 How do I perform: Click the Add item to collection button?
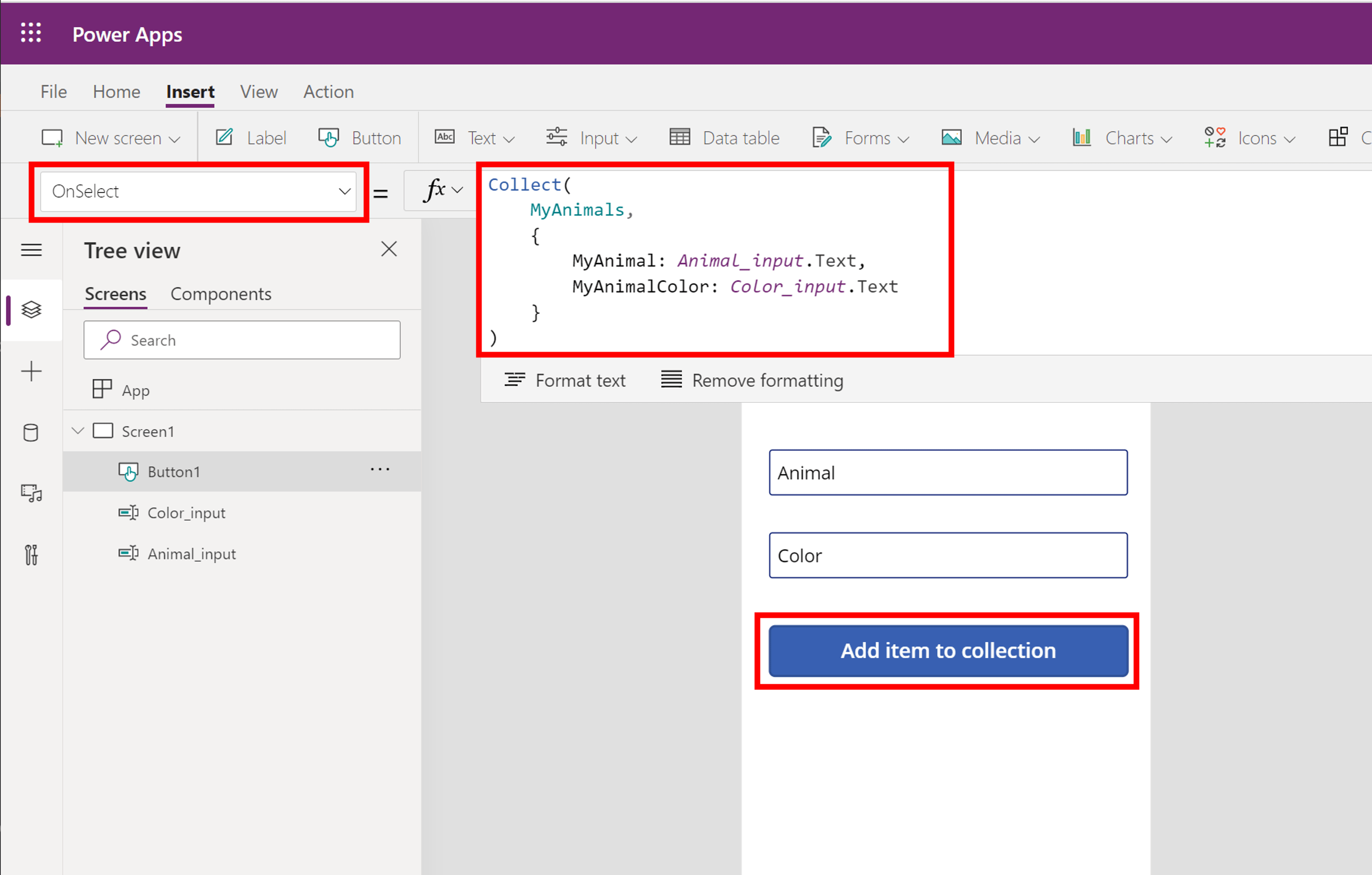point(947,651)
